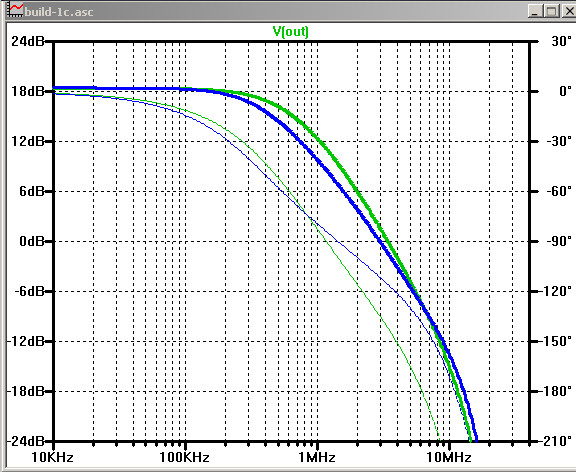Click the -120° phase axis label
Viewport: 576px width, 472px height.
[556, 291]
